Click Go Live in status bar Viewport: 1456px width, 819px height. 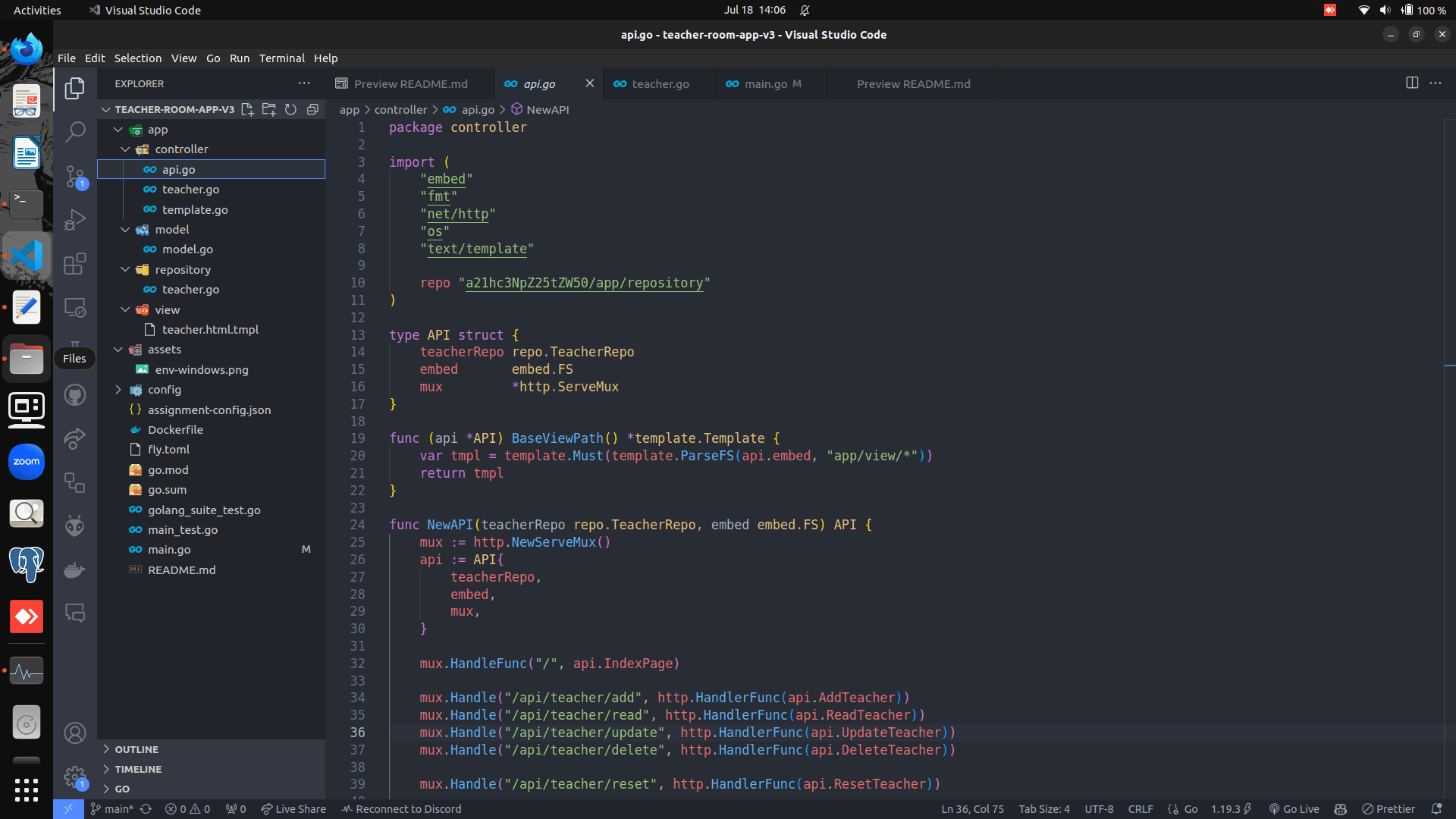pos(1294,809)
